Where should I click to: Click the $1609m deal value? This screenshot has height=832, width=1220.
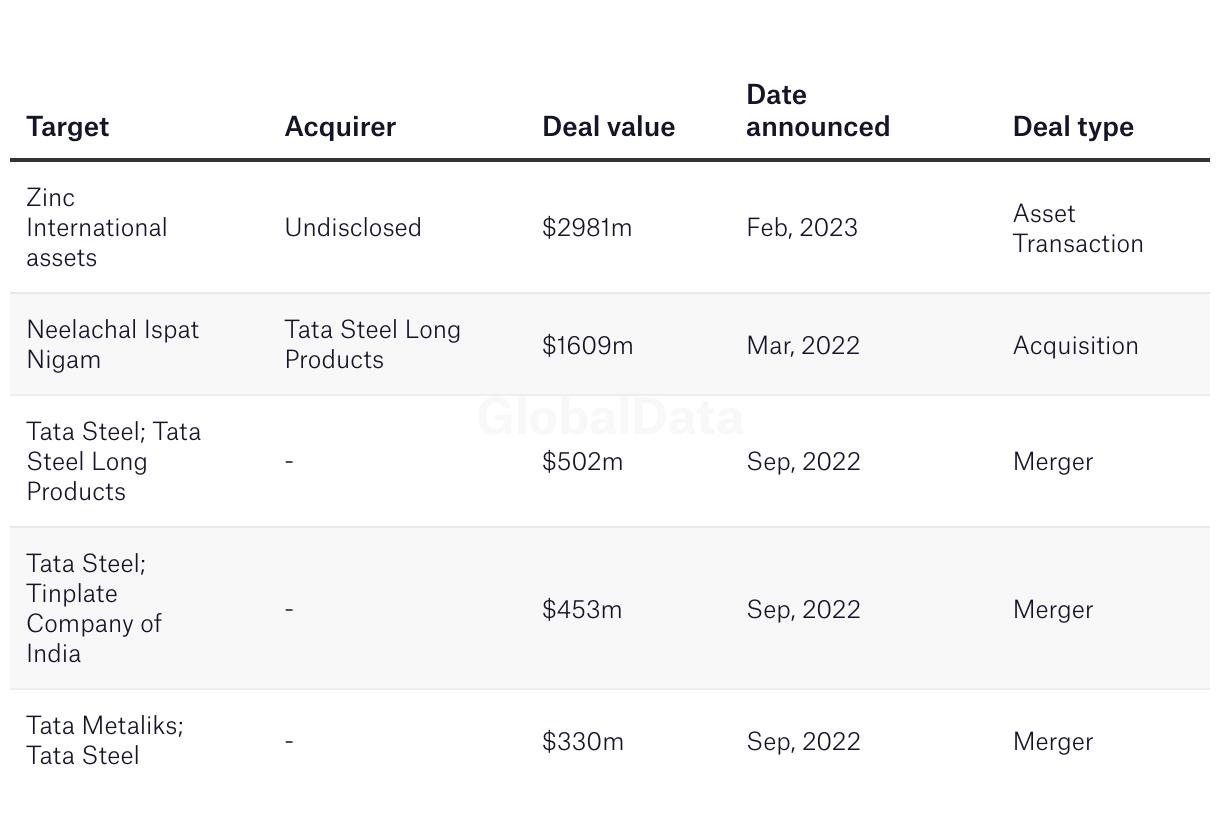(x=588, y=345)
